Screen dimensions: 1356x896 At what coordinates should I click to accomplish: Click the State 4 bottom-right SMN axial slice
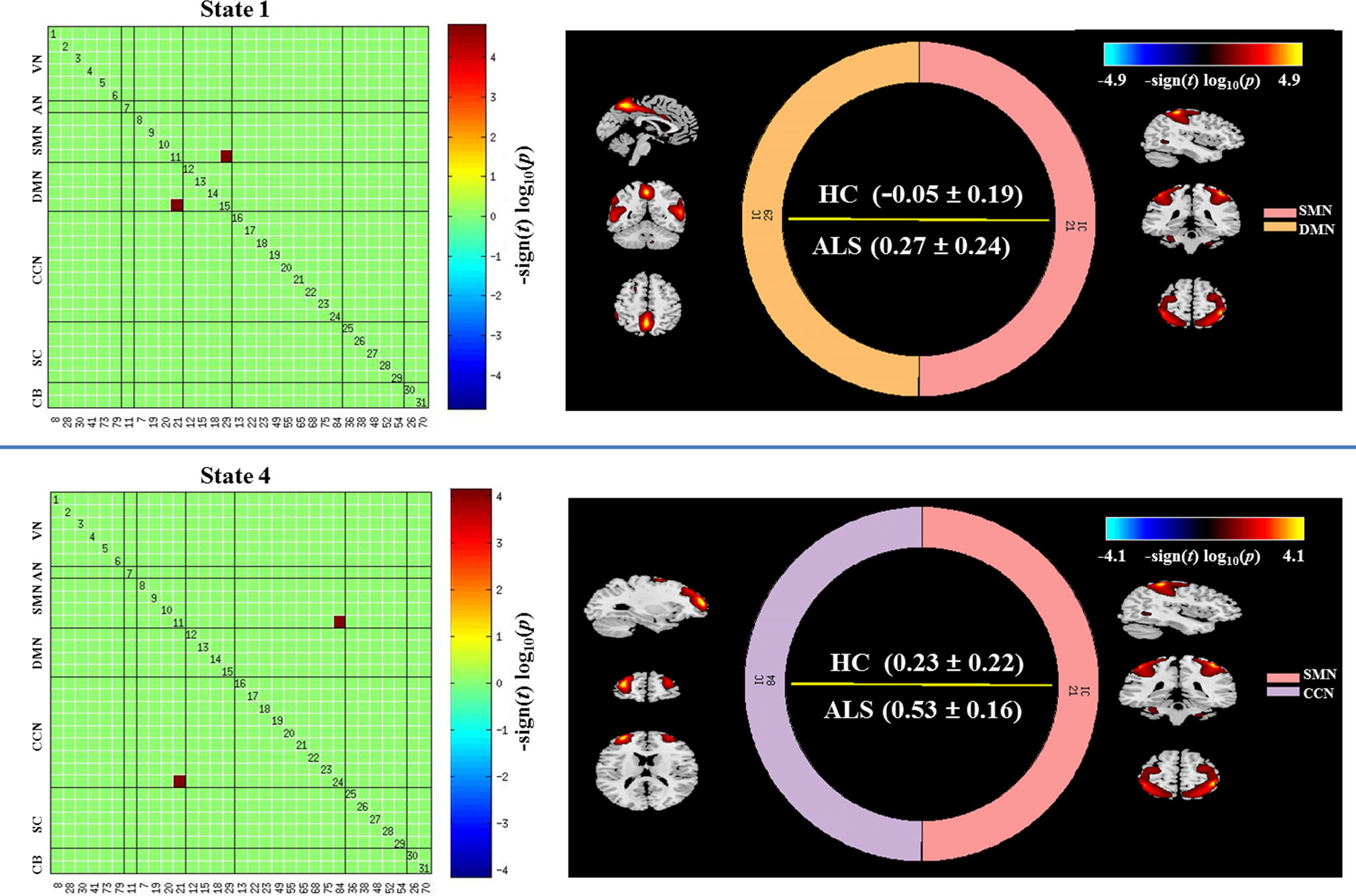pyautogui.click(x=1179, y=775)
